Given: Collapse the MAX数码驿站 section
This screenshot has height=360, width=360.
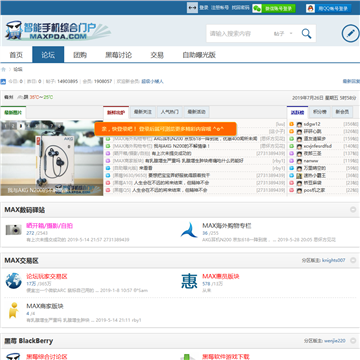Looking at the screenshot, I should pyautogui.click(x=353, y=210).
